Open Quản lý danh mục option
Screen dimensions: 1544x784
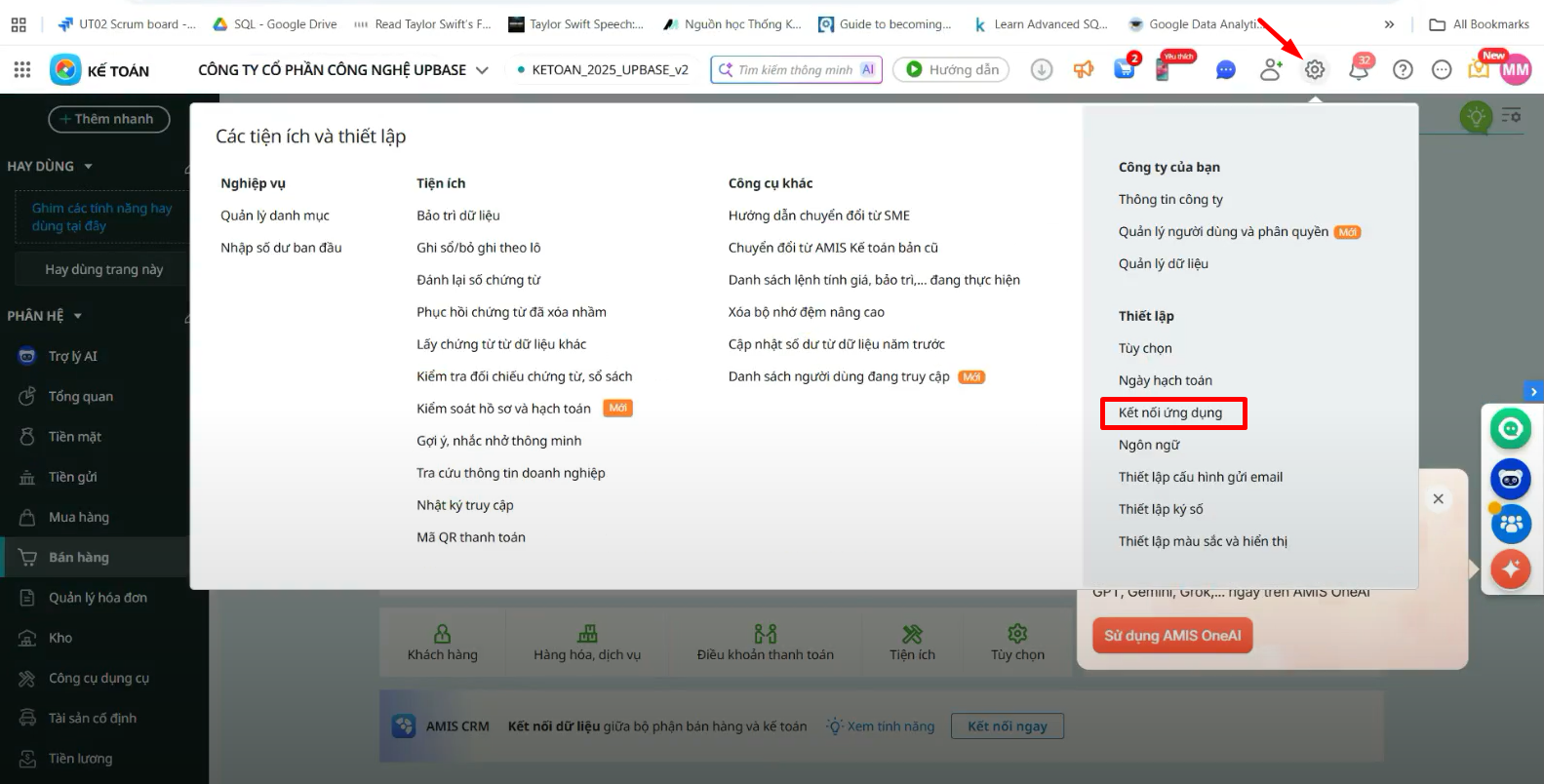[274, 216]
